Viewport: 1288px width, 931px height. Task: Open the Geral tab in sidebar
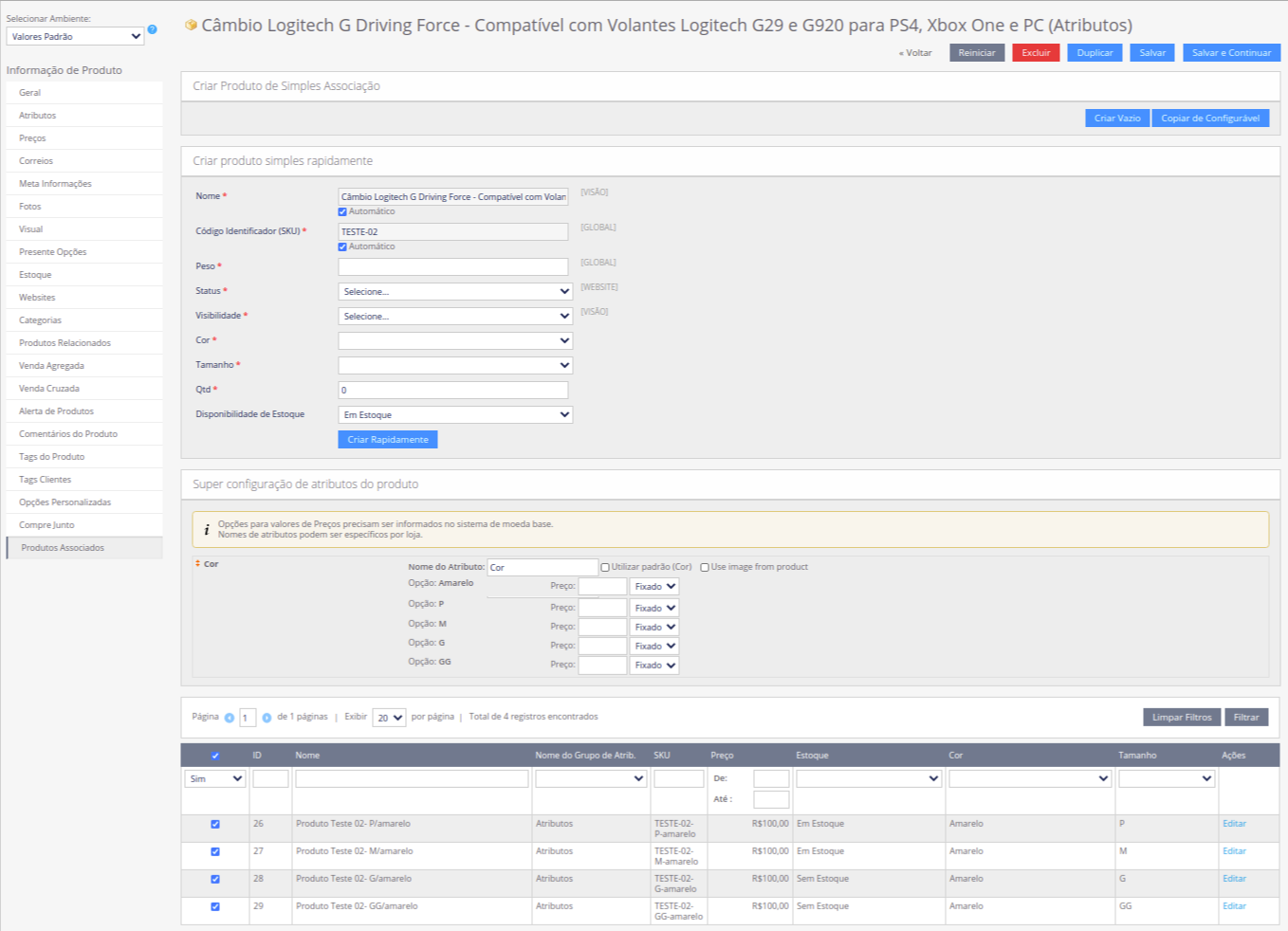click(84, 93)
